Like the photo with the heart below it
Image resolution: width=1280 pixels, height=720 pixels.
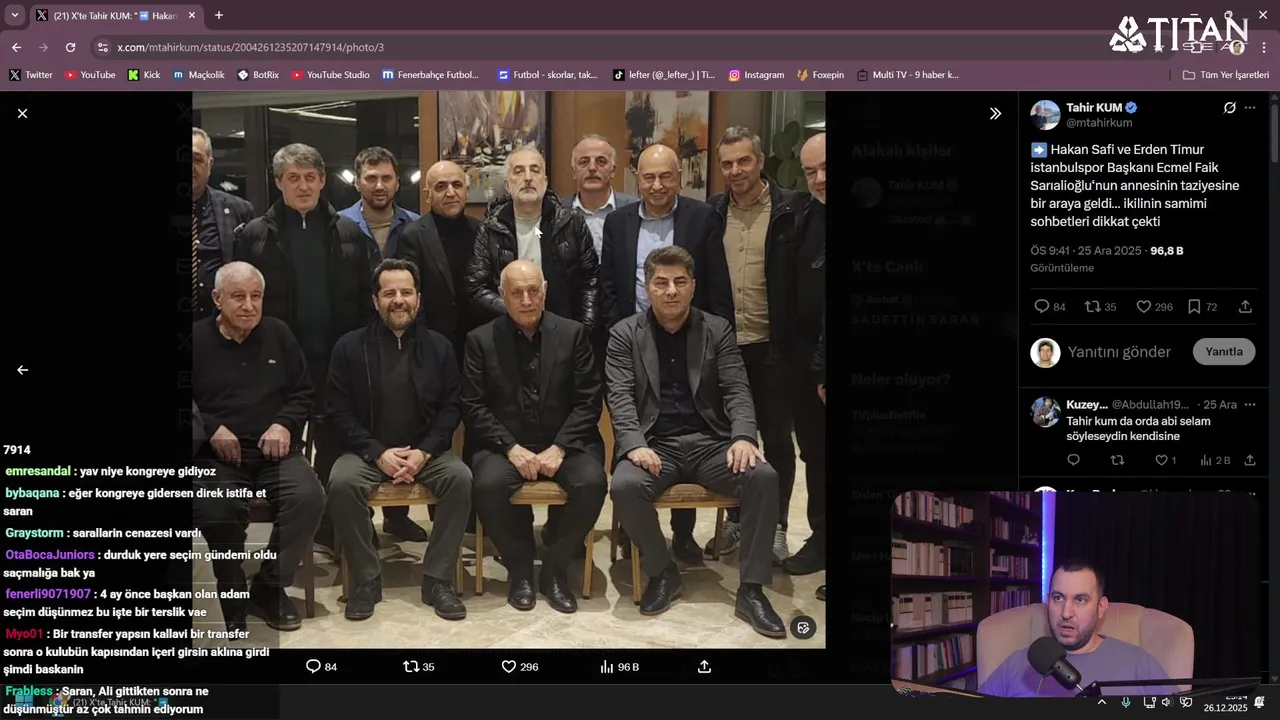point(520,666)
